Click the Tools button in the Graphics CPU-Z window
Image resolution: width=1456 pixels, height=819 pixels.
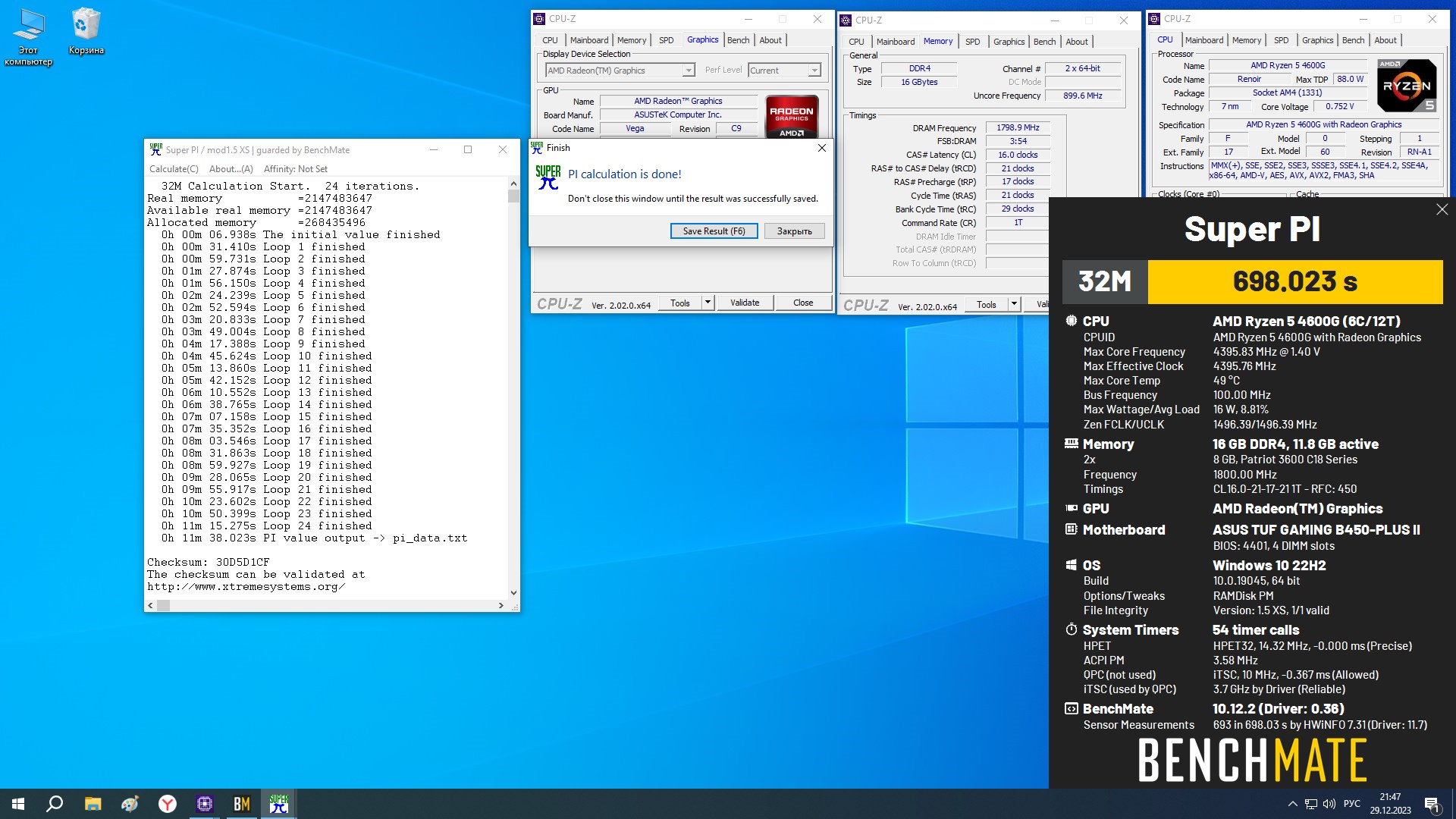coord(680,303)
